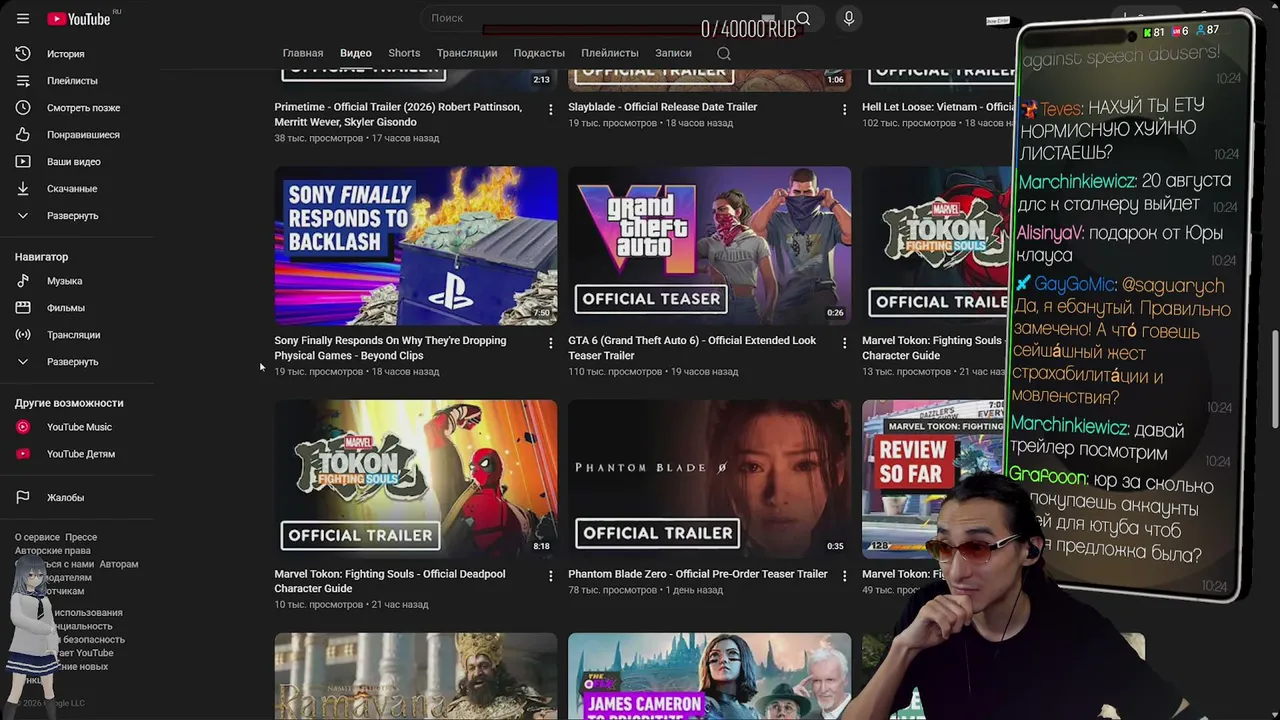1280x720 pixels.
Task: Play the Ramayana video thumbnail
Action: (416, 676)
